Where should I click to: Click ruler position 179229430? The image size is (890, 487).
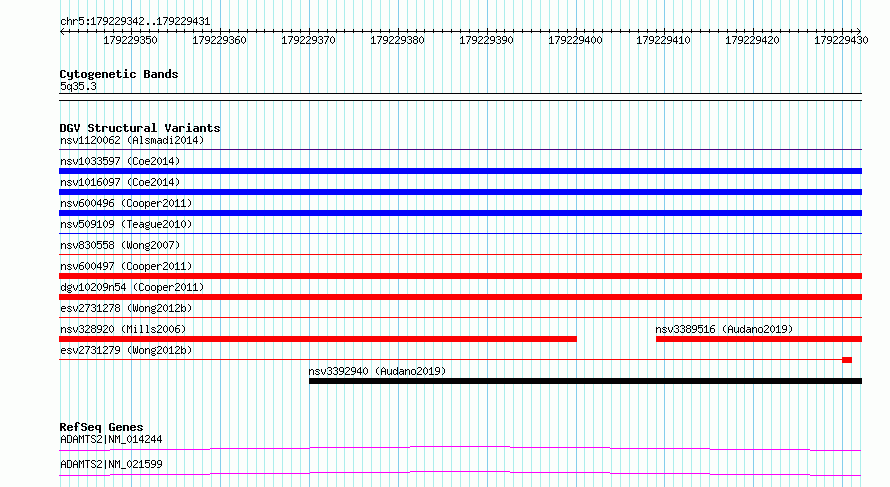[841, 40]
